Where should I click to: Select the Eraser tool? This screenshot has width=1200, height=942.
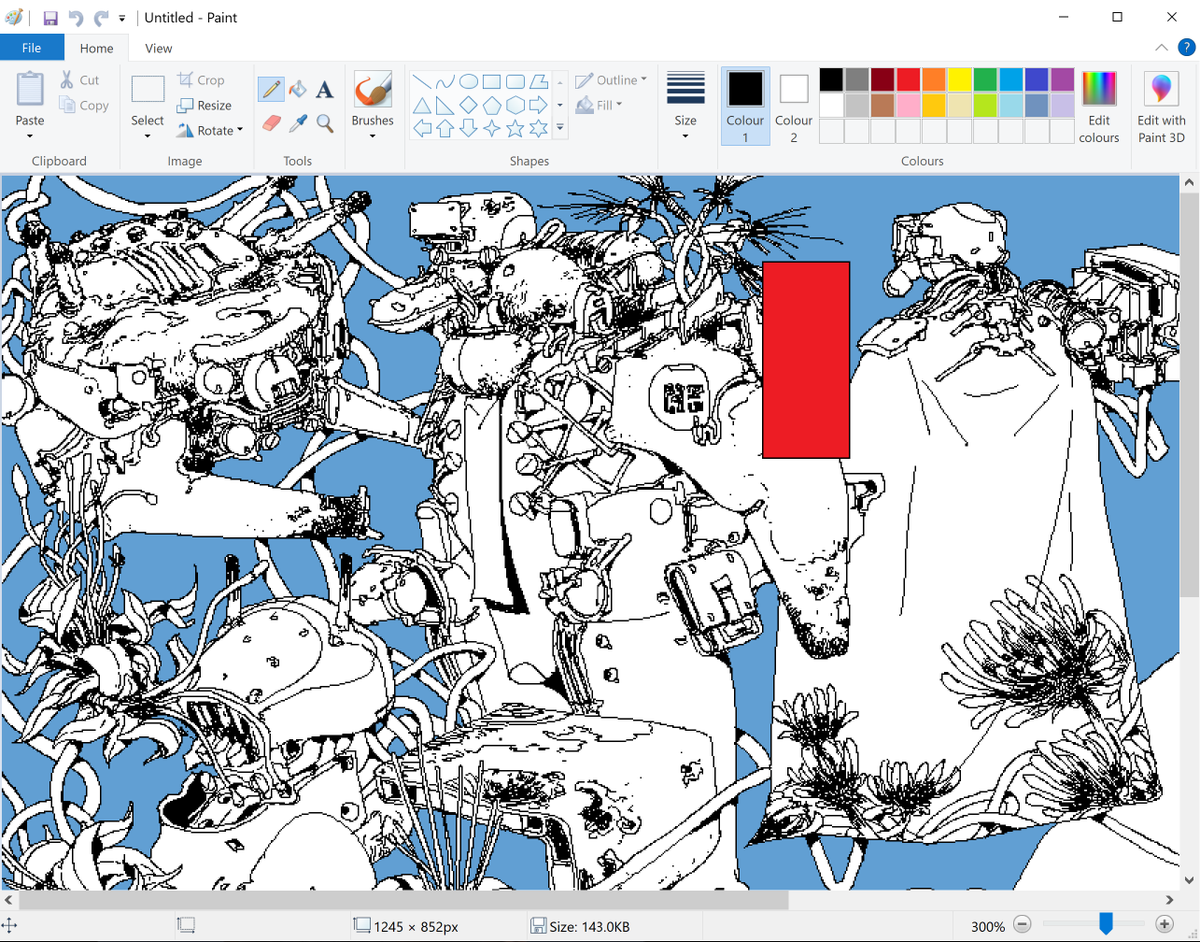click(270, 122)
